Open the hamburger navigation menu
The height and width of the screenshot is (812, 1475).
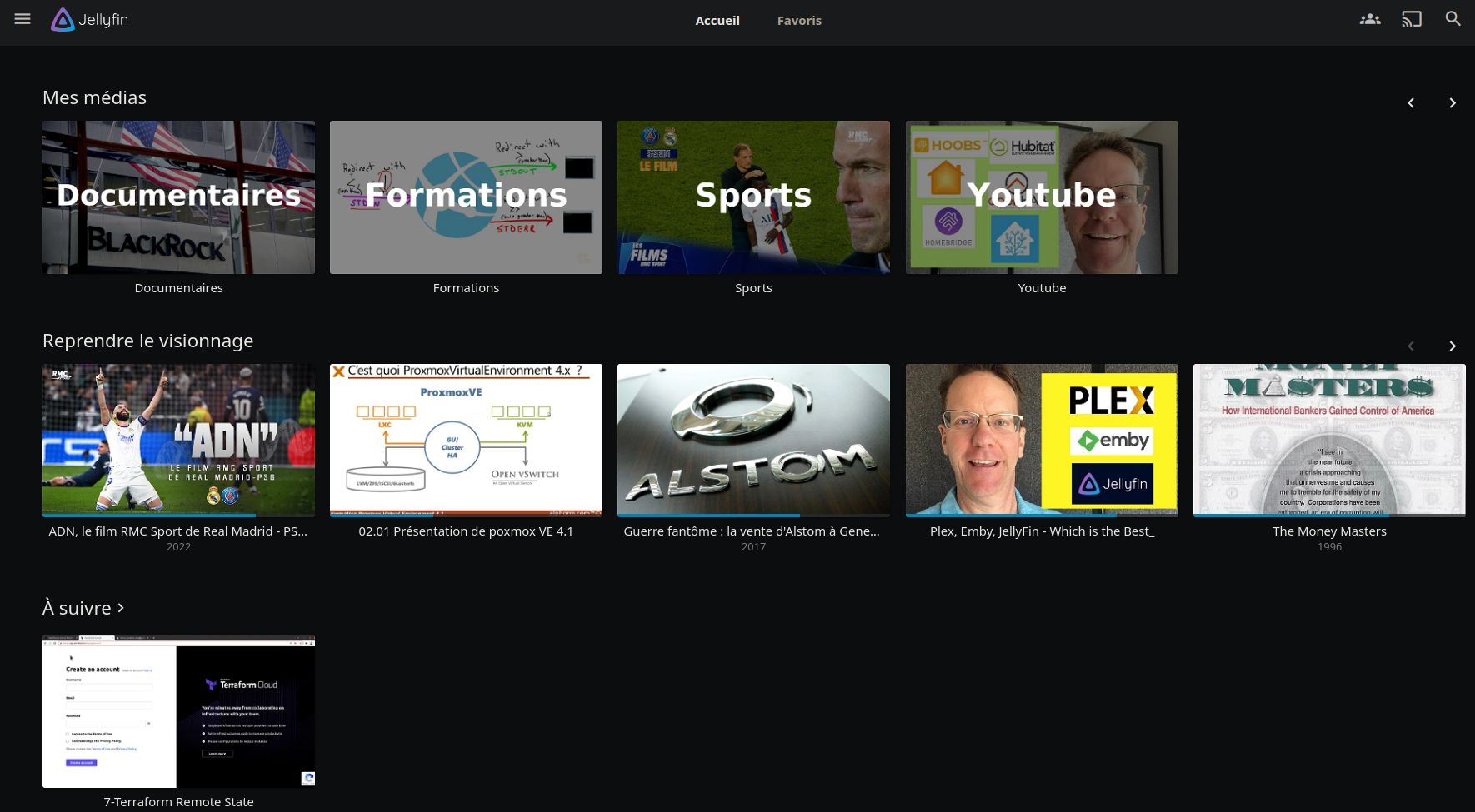(x=22, y=19)
